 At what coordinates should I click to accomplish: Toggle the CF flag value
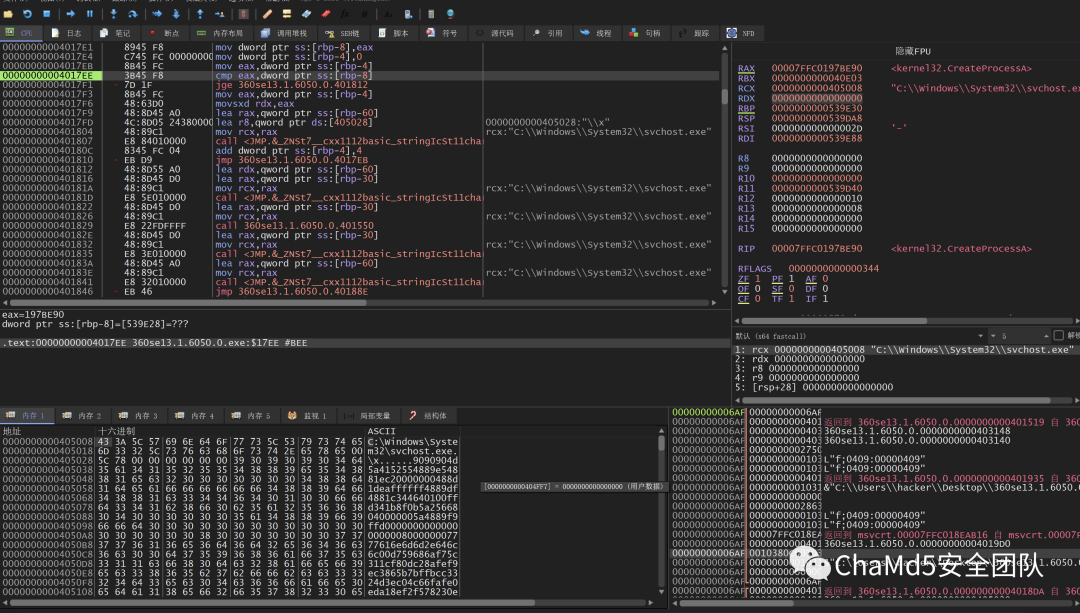click(758, 299)
